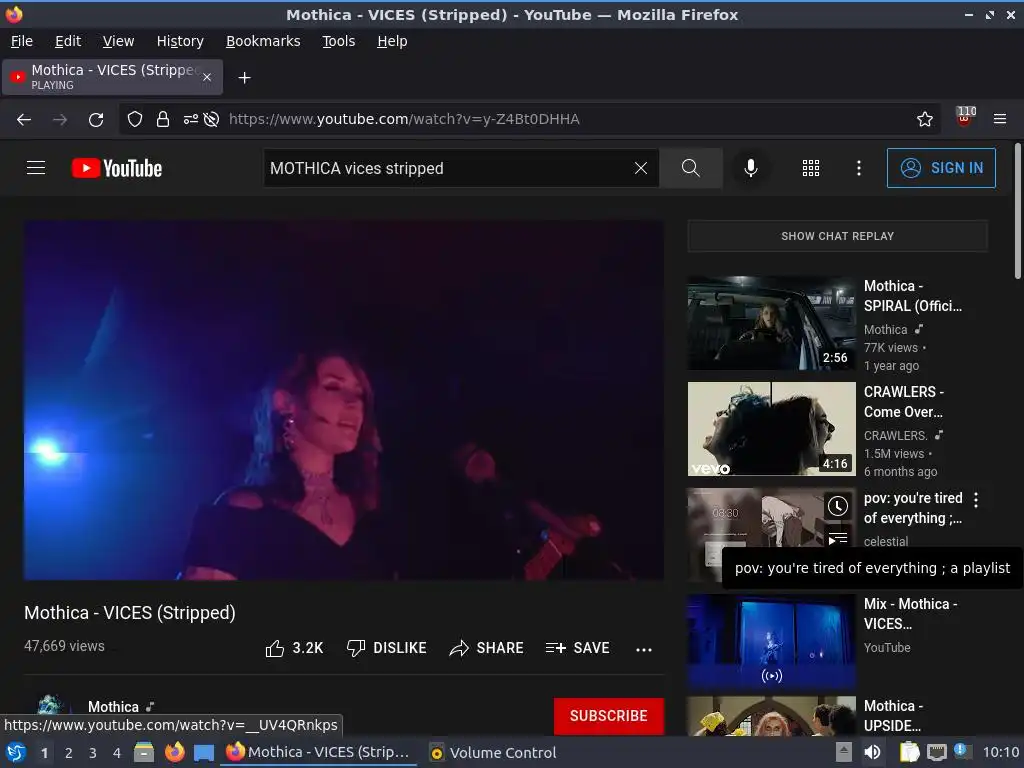Open Mothica SPIRAL title link
The height and width of the screenshot is (768, 1024).
pyautogui.click(x=912, y=296)
